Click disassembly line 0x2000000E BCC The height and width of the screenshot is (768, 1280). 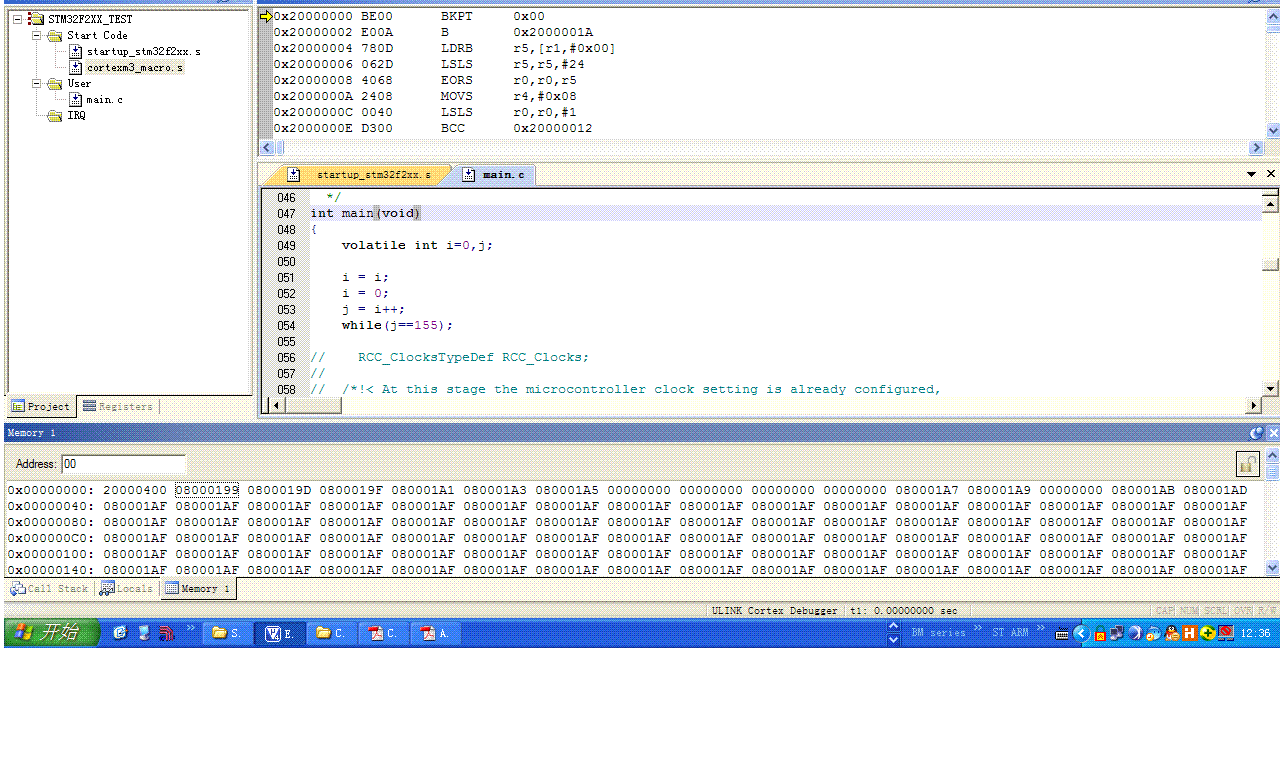point(433,128)
